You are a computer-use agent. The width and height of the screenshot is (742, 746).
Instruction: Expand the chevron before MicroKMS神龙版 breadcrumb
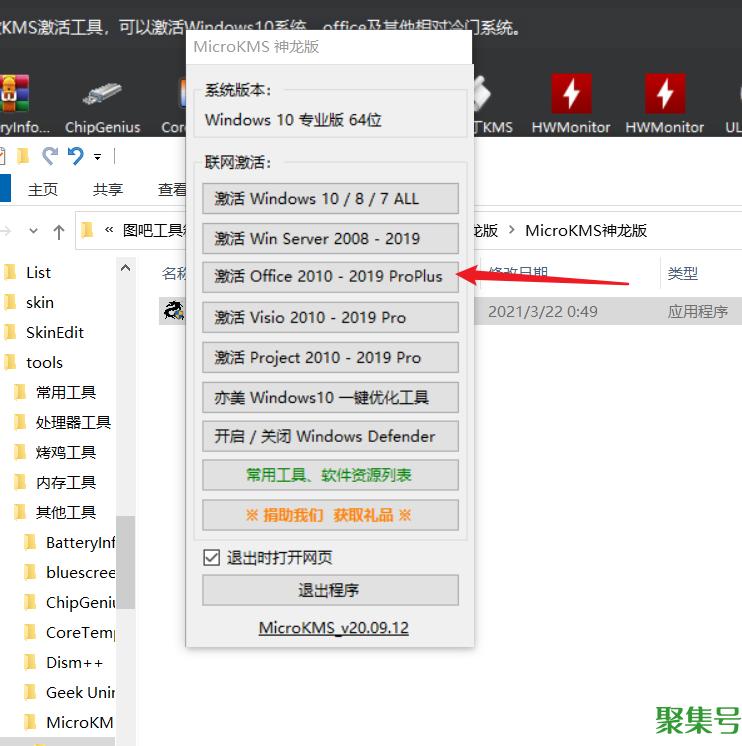(x=511, y=230)
